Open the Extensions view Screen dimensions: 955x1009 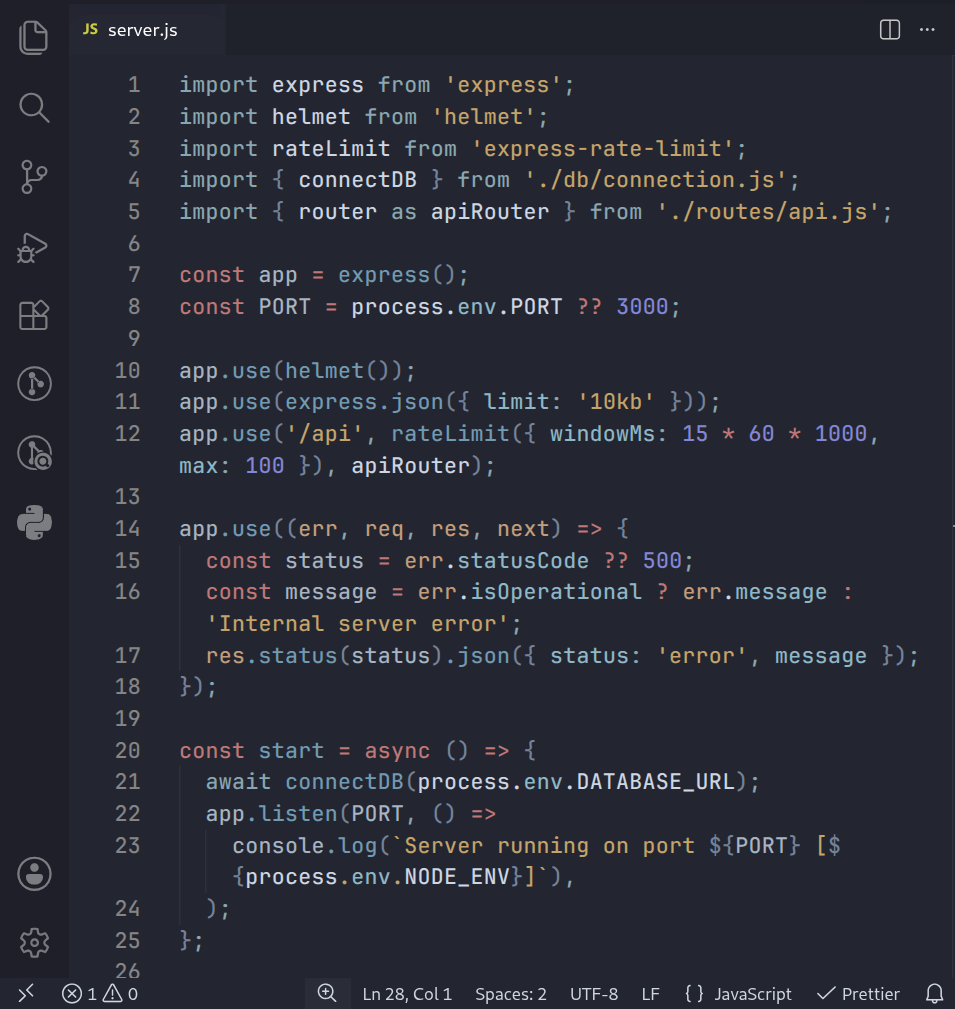point(33,315)
